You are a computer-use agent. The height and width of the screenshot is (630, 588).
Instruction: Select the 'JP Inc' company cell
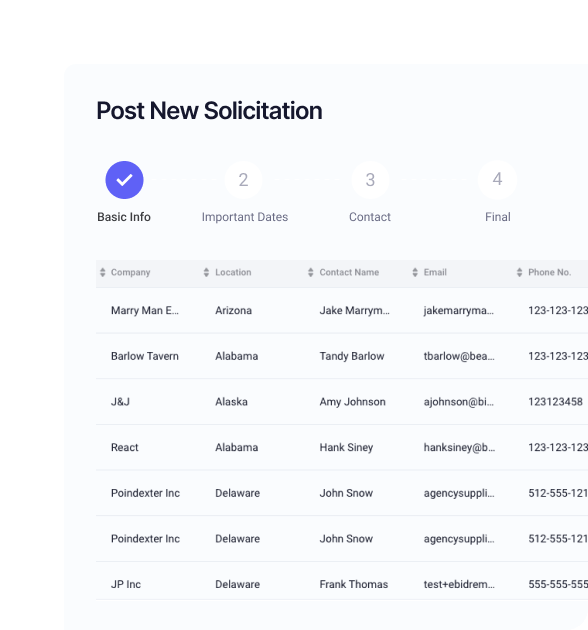pyautogui.click(x=126, y=584)
